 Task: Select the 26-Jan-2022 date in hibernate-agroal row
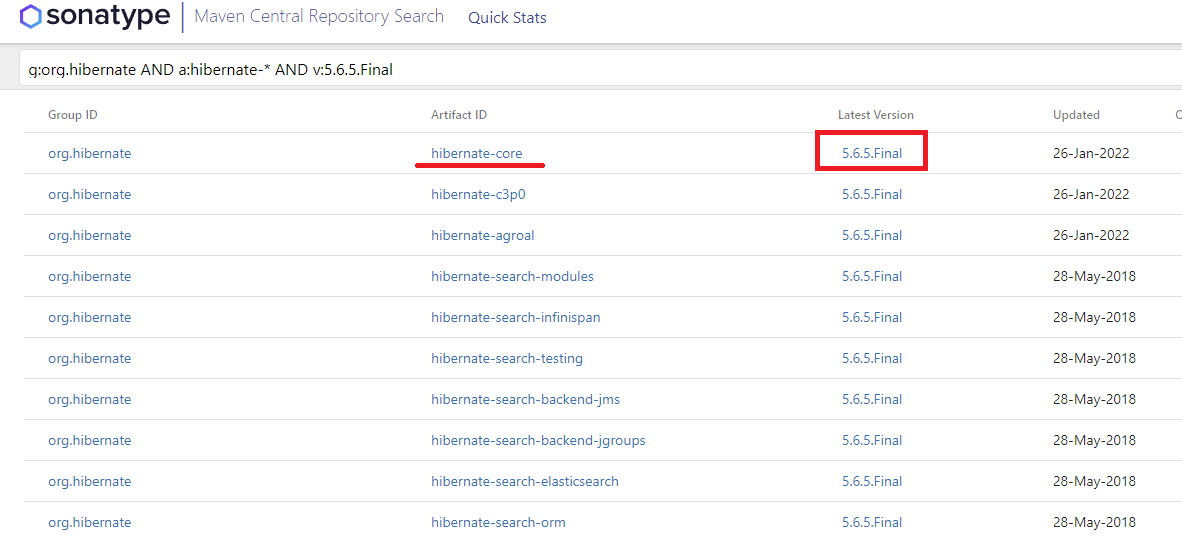click(1091, 235)
